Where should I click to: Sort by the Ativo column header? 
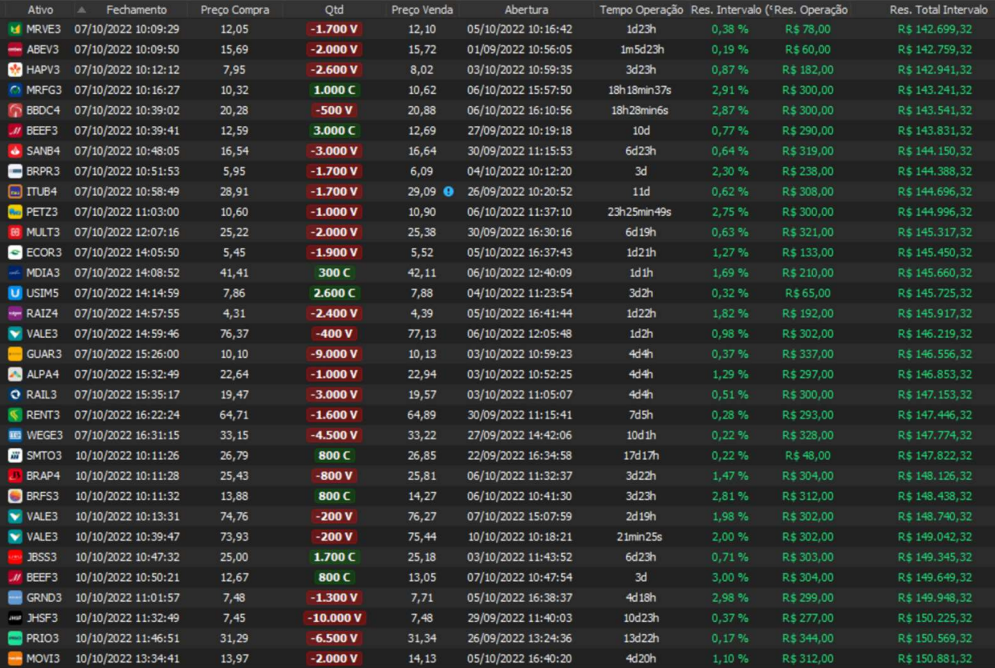pos(41,9)
